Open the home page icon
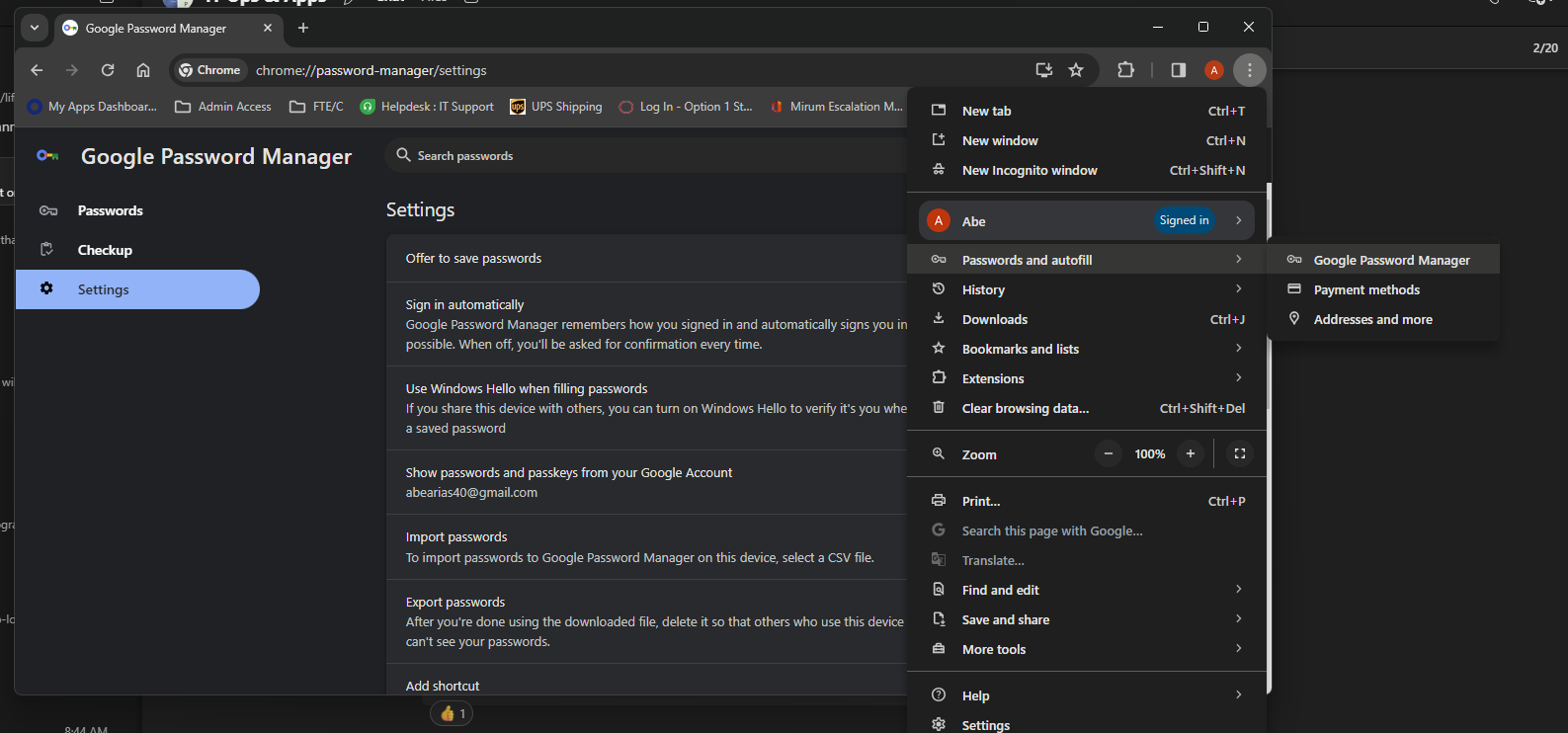Image resolution: width=1568 pixels, height=733 pixels. click(x=143, y=70)
